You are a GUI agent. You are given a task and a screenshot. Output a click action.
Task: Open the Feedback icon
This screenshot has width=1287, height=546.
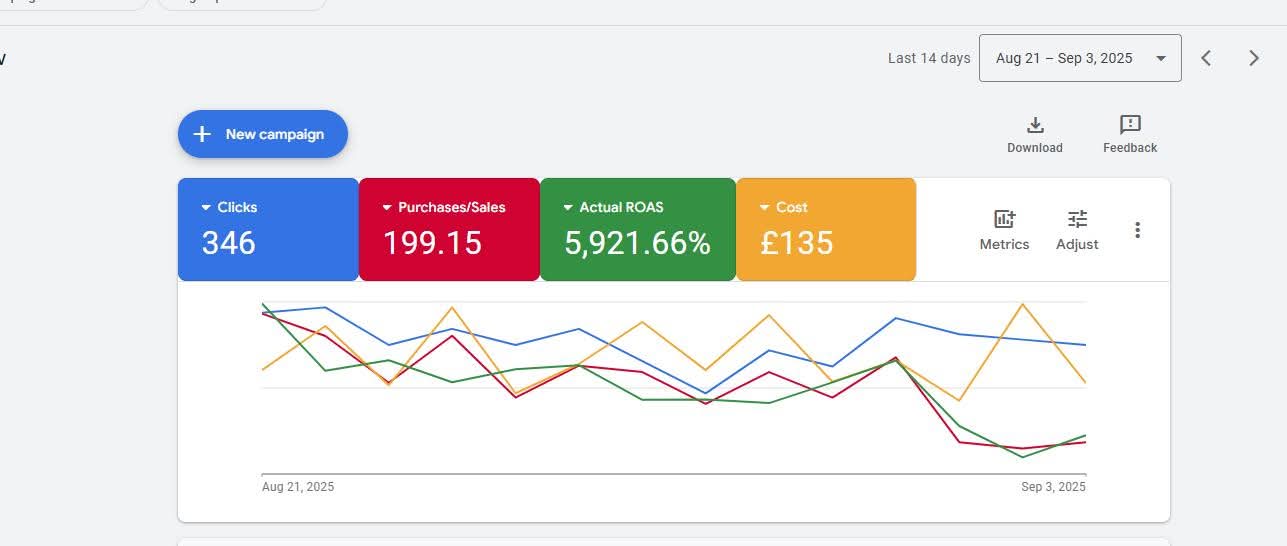1130,125
